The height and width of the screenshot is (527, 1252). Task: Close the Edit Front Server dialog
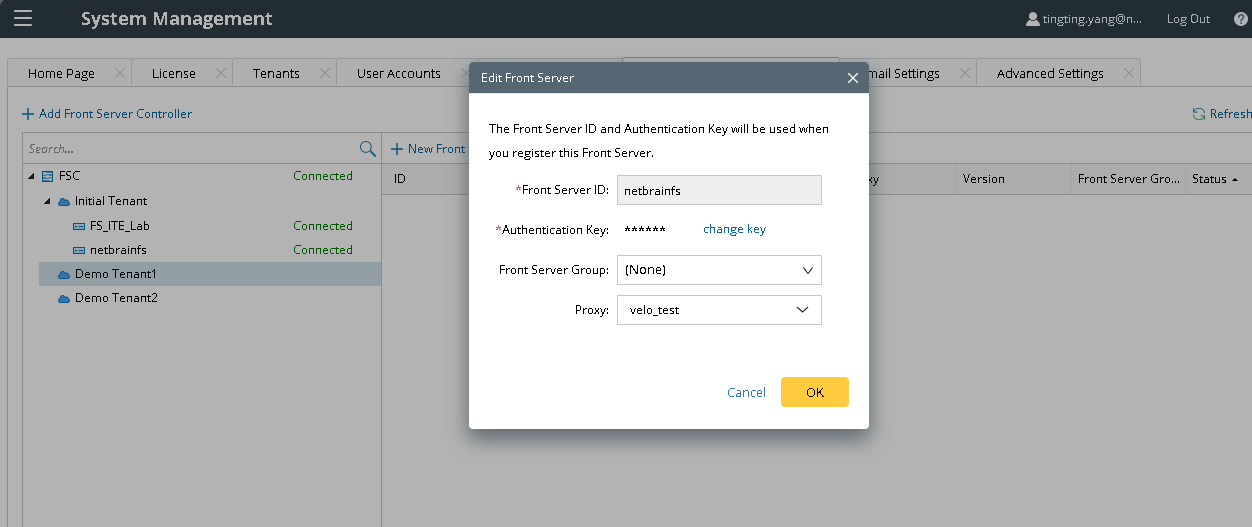(x=853, y=78)
